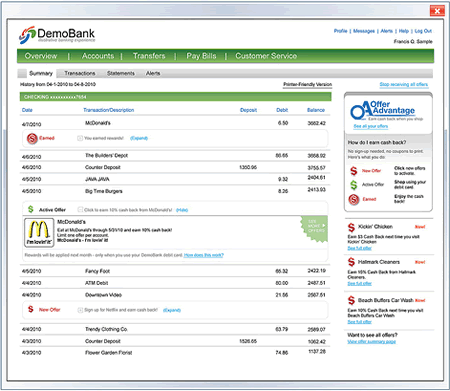Screen dimensions: 450x391
Task: Switch to the Statements tab
Action: point(121,73)
